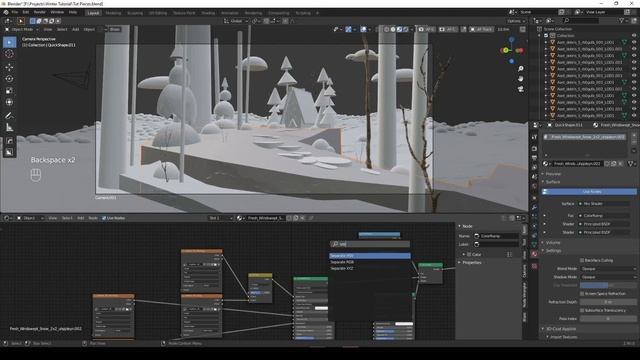Open the File menu

[15, 12]
